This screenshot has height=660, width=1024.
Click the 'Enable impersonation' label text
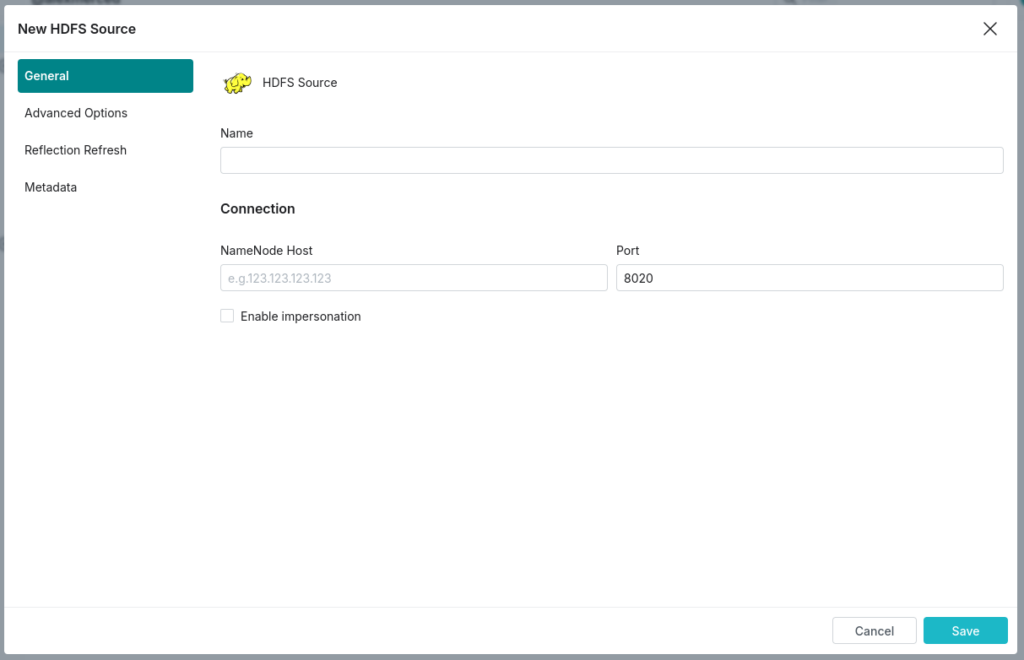coord(300,317)
